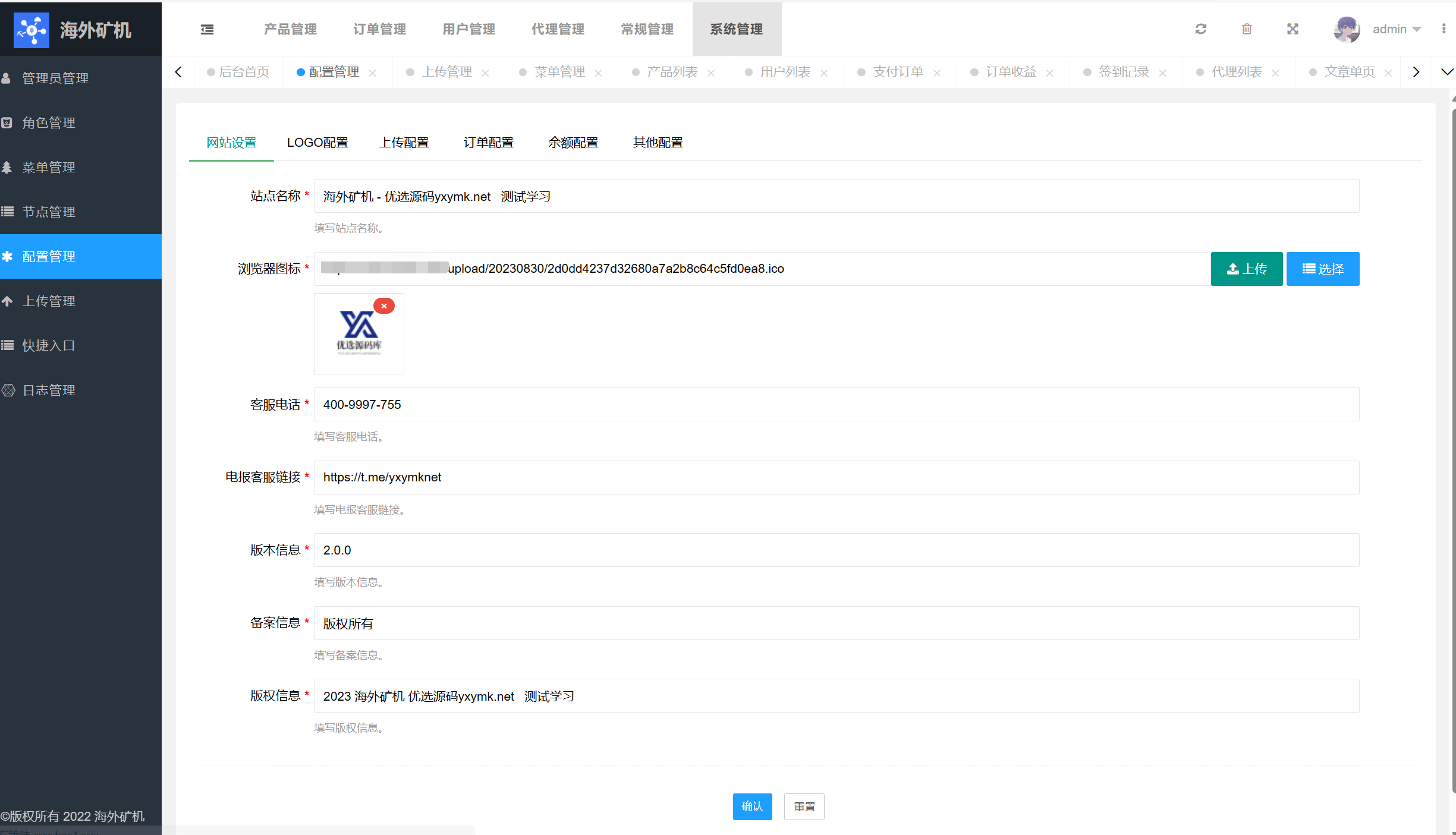
Task: Click the 备案信息 input field
Action: 837,623
